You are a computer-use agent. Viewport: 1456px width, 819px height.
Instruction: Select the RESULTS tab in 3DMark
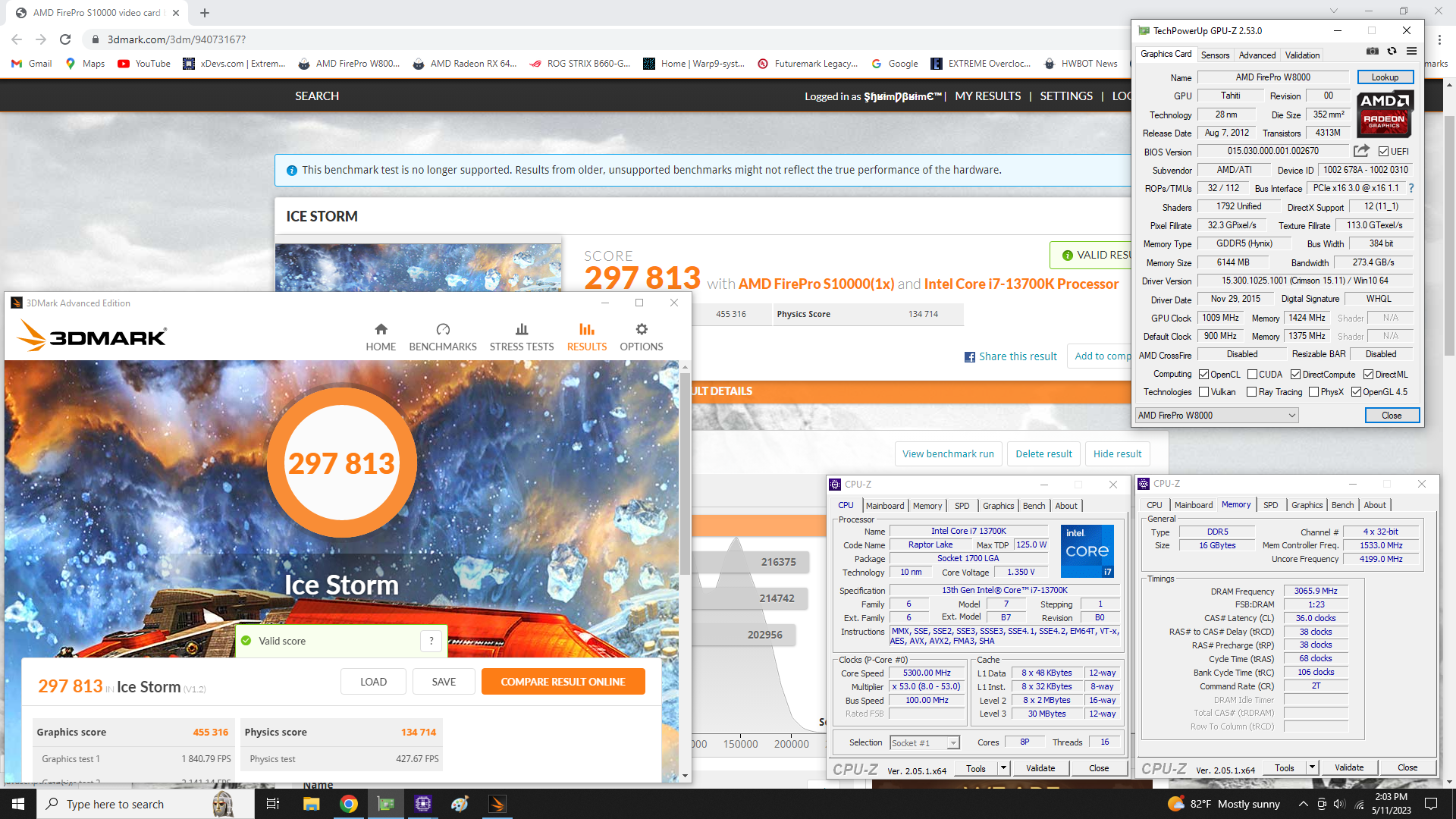pos(587,337)
